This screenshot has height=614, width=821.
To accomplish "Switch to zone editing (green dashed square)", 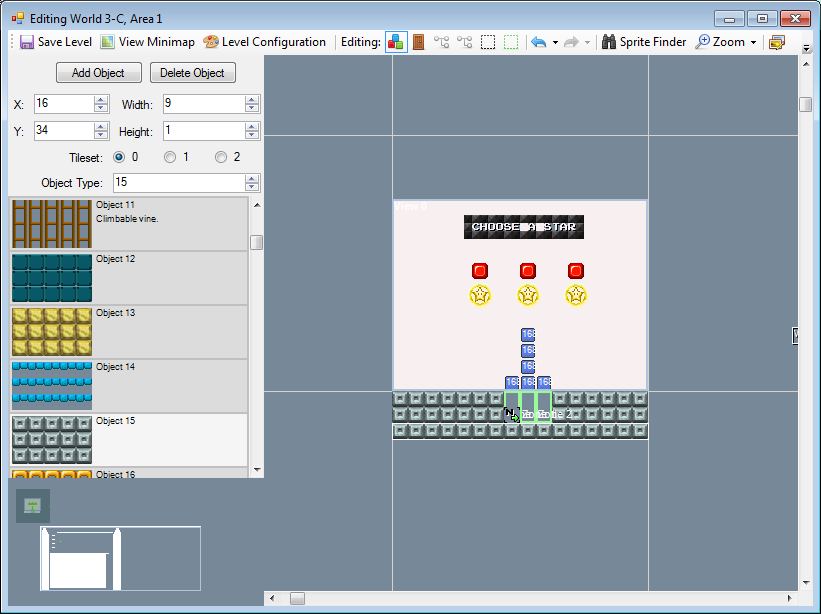I will [x=511, y=42].
